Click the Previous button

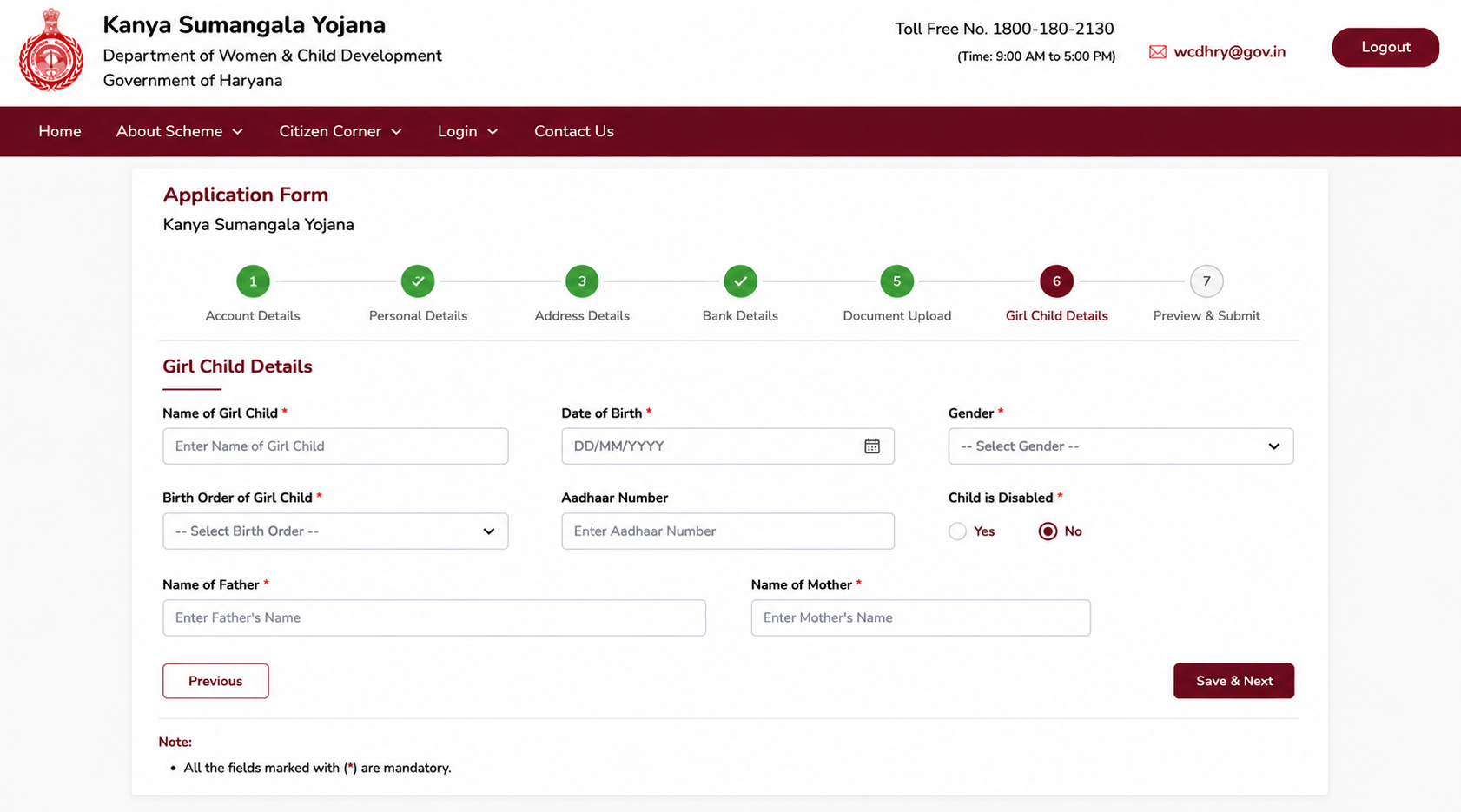pyautogui.click(x=215, y=681)
